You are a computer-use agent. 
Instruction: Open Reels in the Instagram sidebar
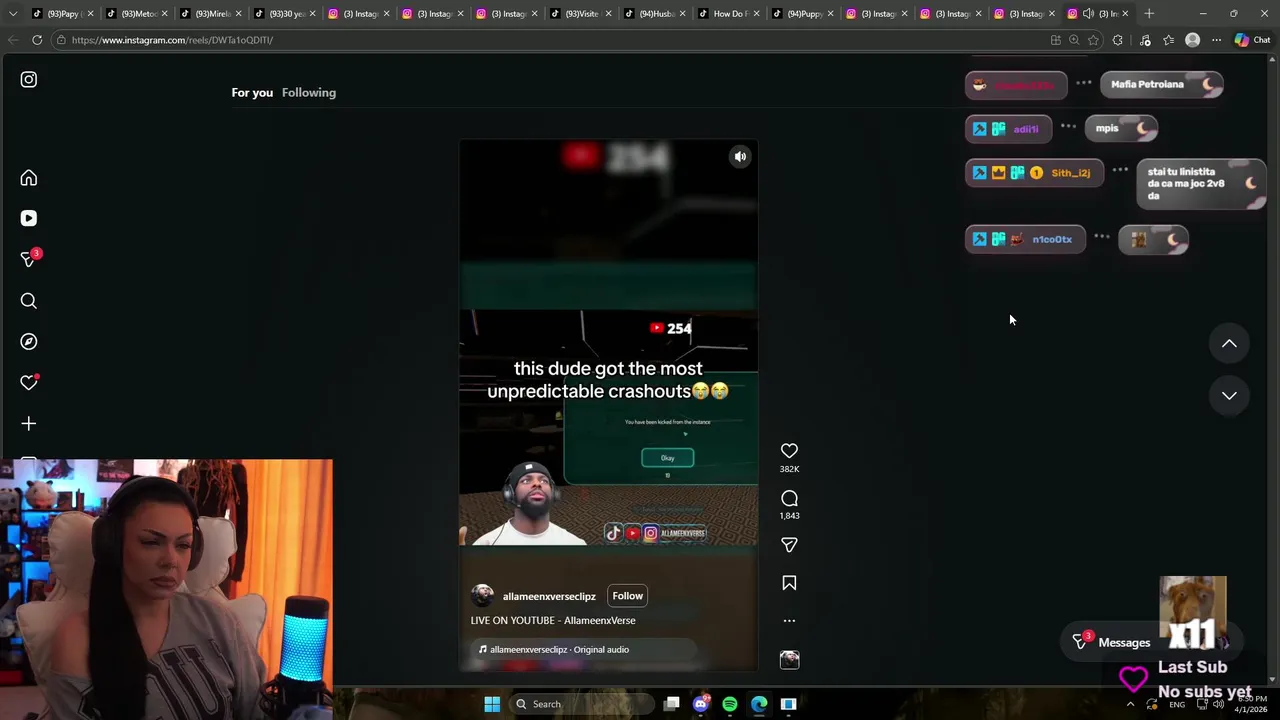pyautogui.click(x=29, y=218)
